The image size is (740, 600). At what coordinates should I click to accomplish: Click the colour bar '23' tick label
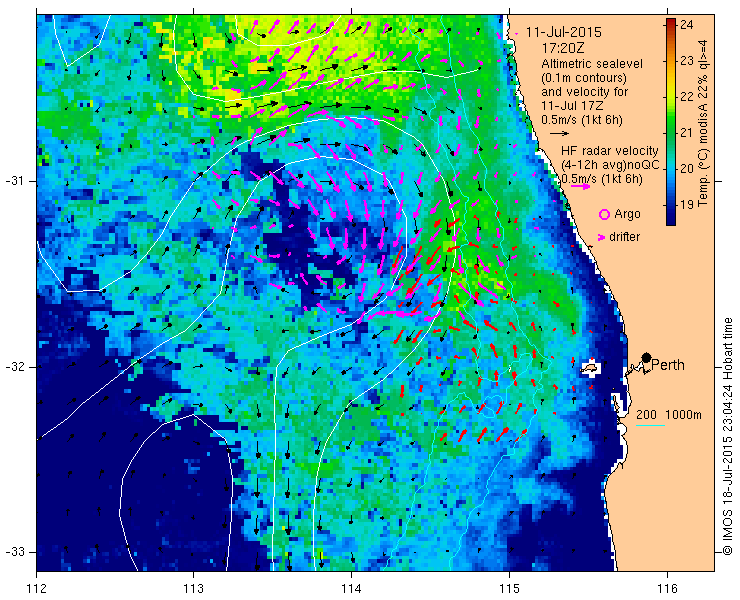point(687,60)
